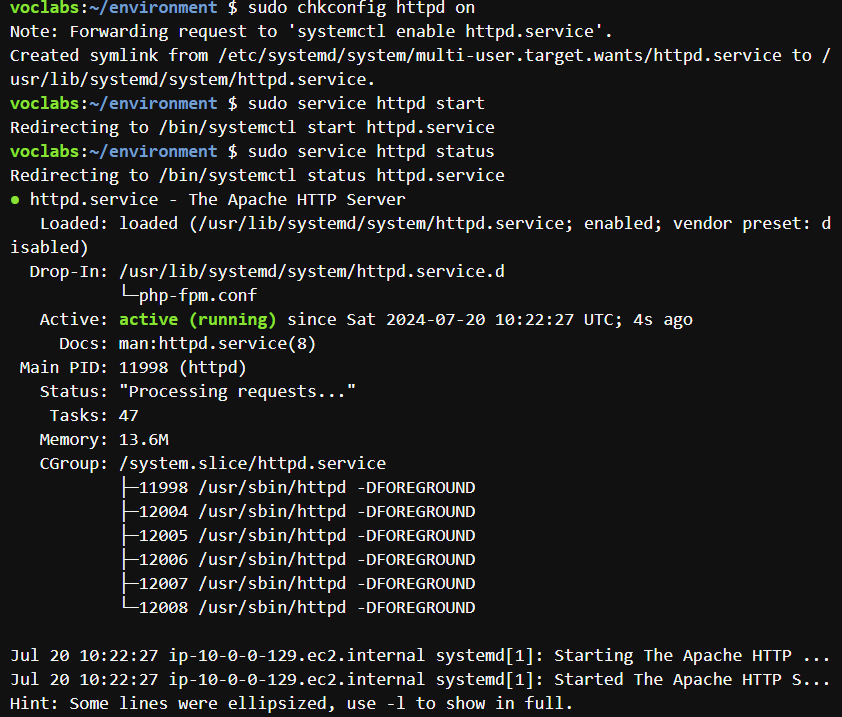842x717 pixels.
Task: Click the Memory value '13.6M'
Action: (x=144, y=440)
